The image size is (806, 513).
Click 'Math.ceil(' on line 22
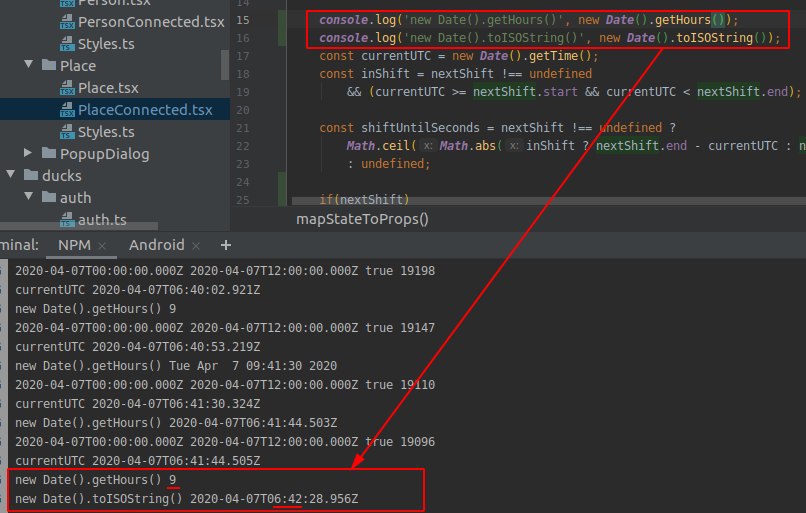pos(381,146)
